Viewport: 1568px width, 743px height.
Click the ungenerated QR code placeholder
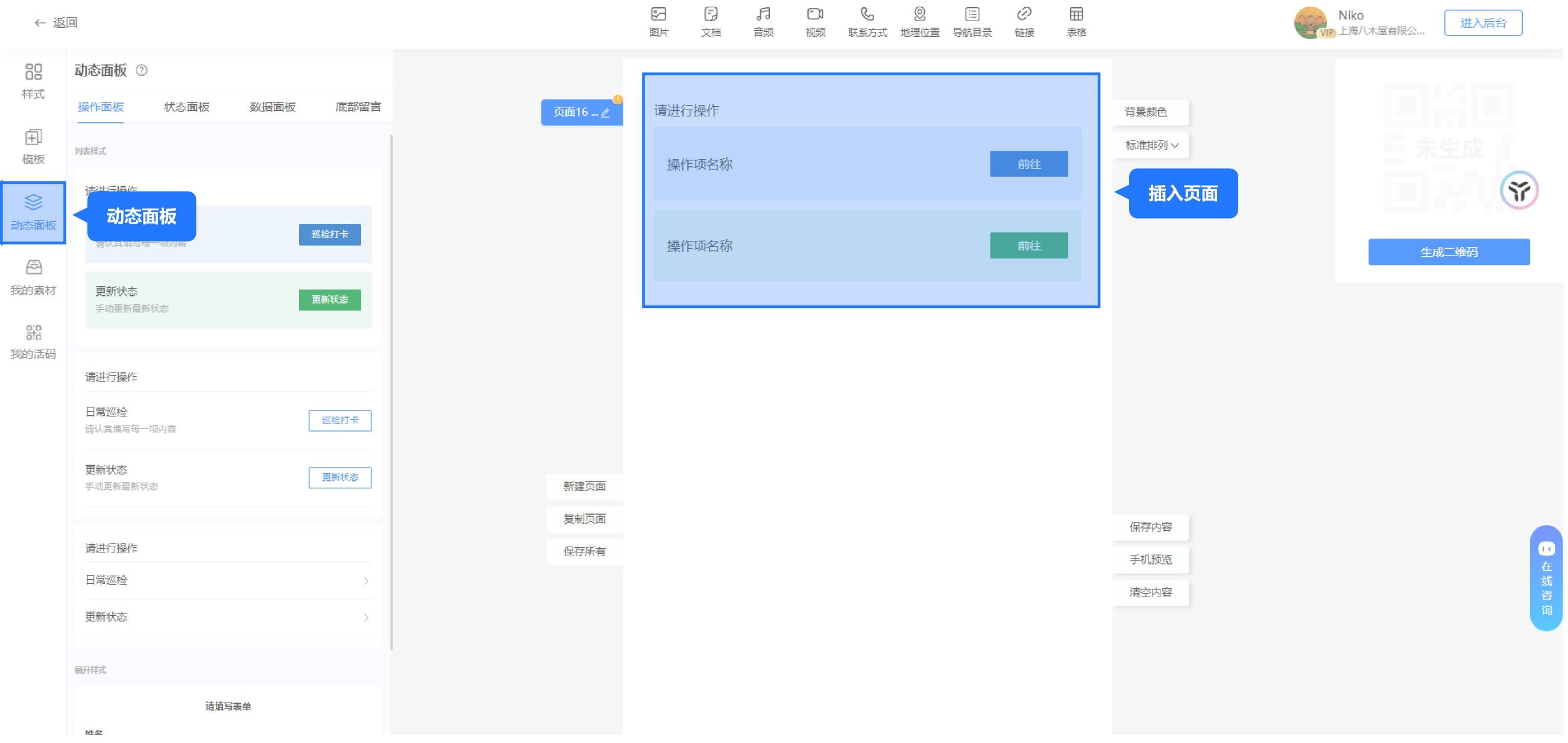(x=1449, y=148)
